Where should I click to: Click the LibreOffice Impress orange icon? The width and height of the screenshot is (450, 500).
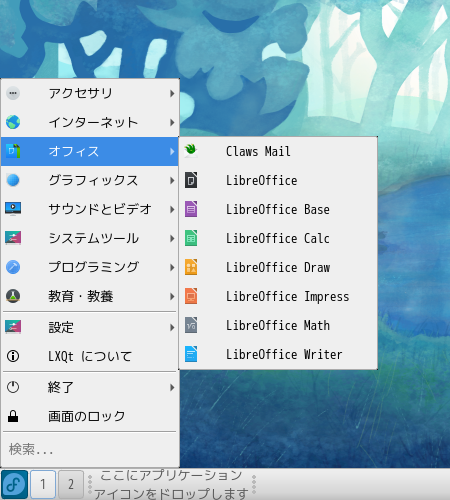191,296
